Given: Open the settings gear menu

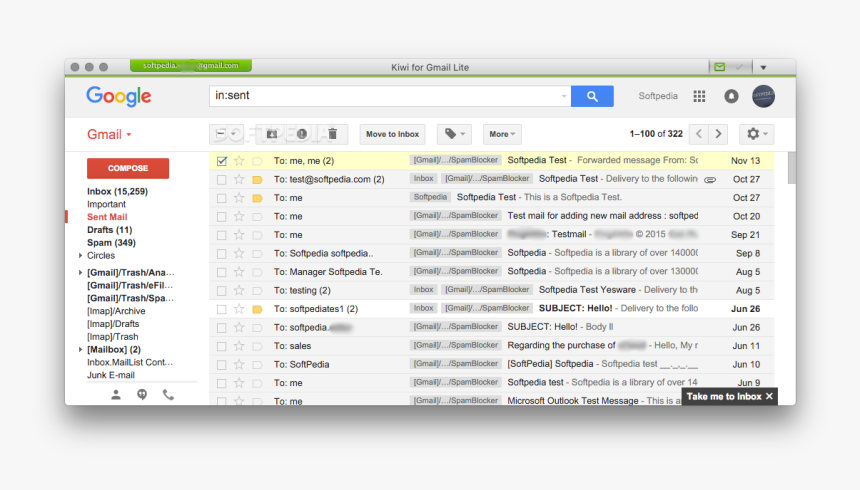Looking at the screenshot, I should [757, 134].
